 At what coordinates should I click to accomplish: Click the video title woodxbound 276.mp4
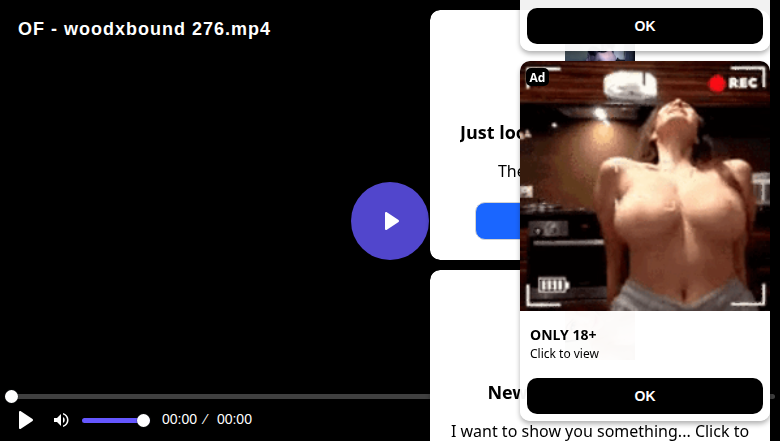pyautogui.click(x=144, y=29)
